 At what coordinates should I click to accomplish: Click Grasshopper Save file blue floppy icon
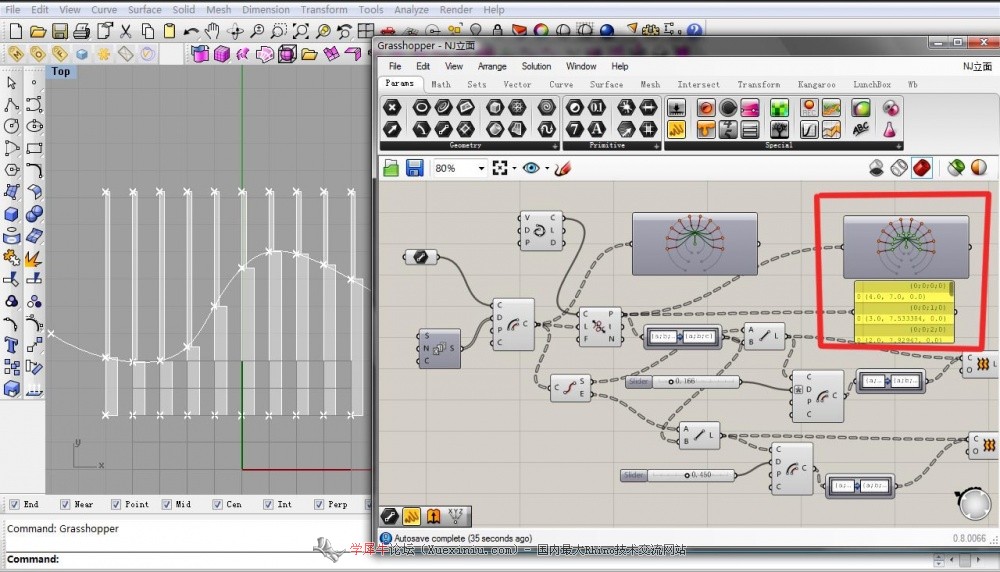[415, 168]
